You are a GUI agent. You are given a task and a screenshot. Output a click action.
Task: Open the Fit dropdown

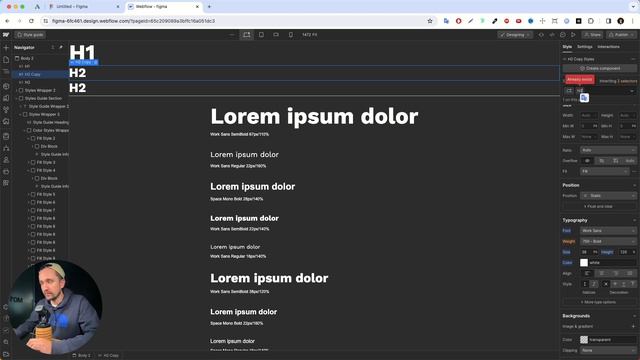pyautogui.click(x=604, y=171)
